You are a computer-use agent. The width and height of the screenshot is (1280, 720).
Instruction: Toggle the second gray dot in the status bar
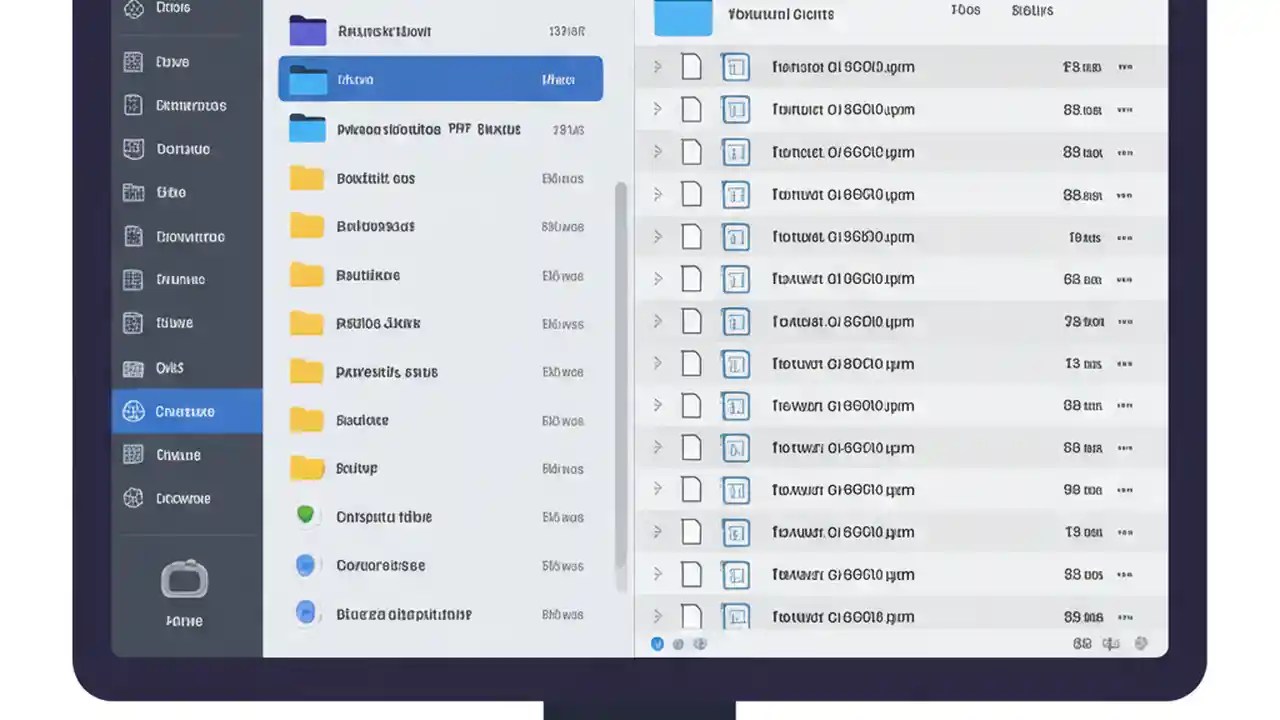(678, 644)
